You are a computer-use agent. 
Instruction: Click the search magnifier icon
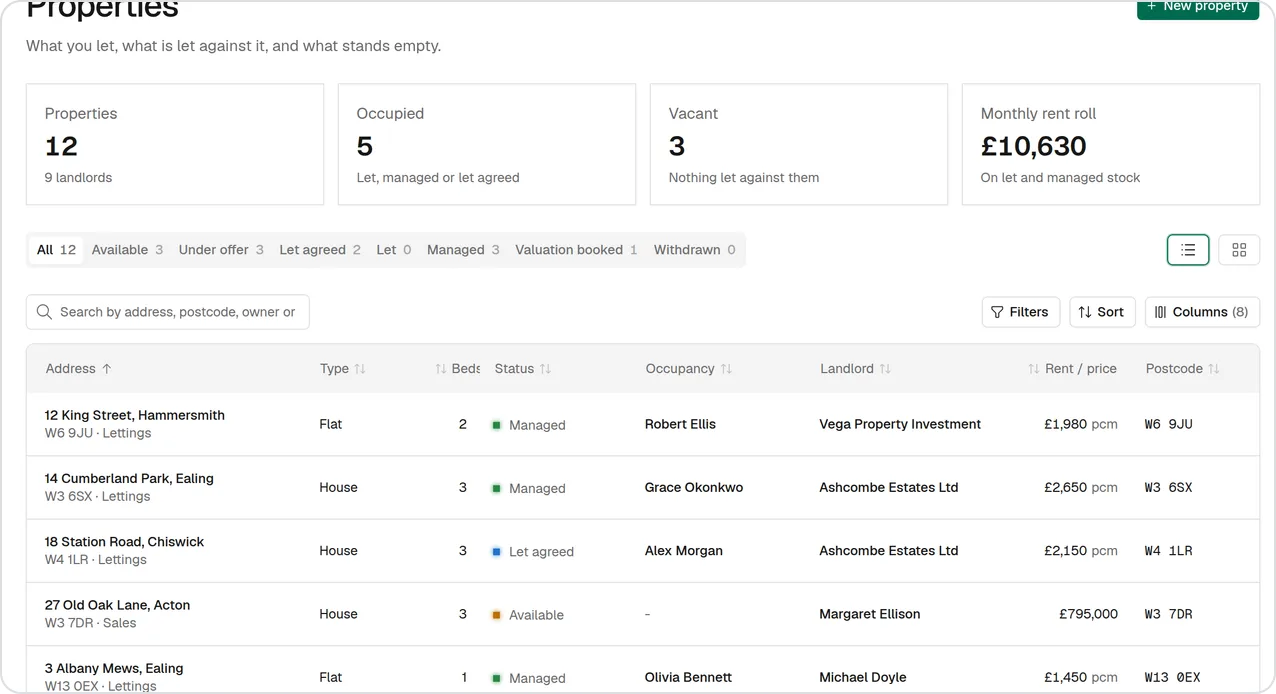[x=44, y=312]
